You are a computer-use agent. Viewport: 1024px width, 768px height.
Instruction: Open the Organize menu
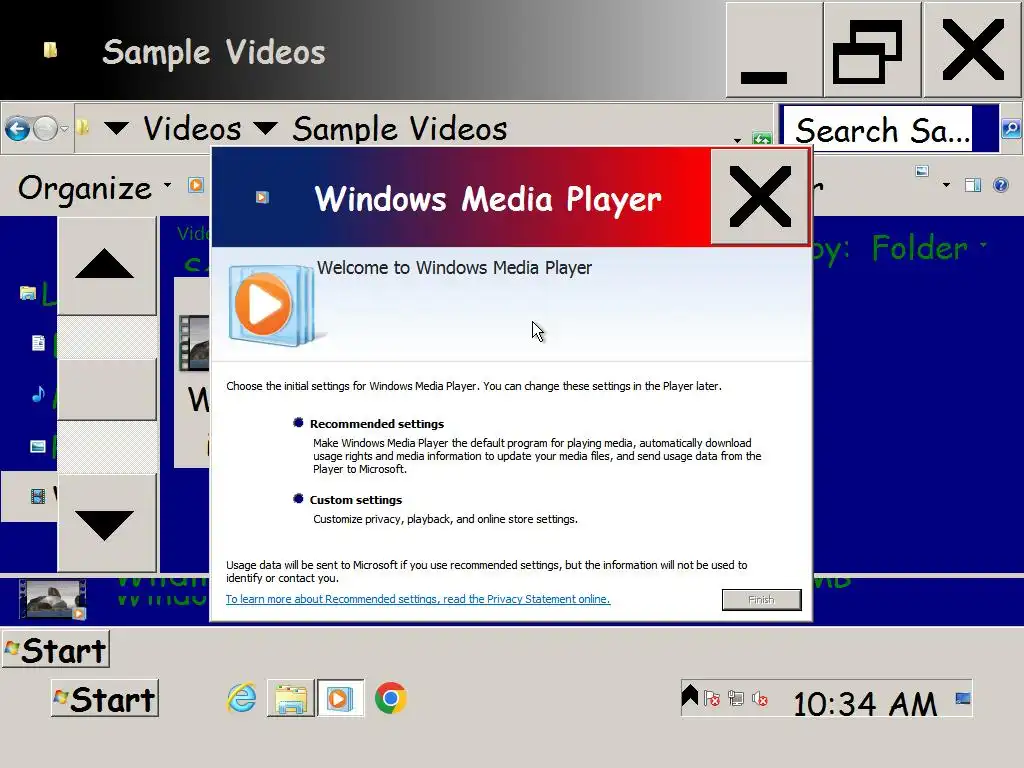[95, 188]
